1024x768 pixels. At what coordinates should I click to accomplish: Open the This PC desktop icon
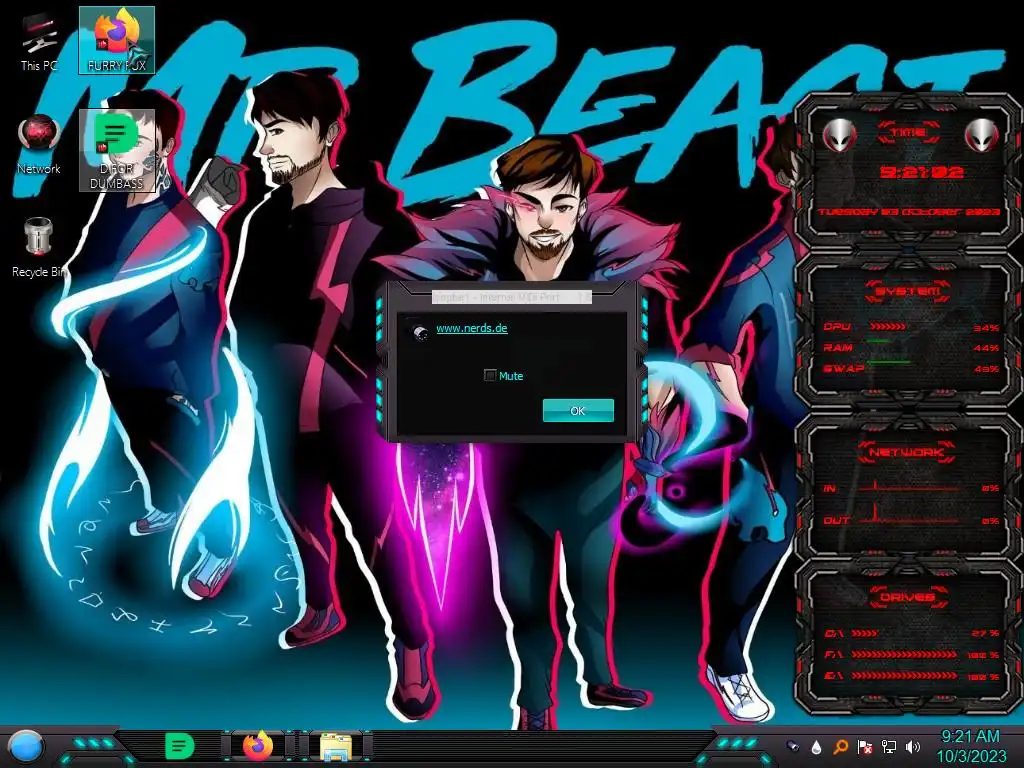point(39,40)
